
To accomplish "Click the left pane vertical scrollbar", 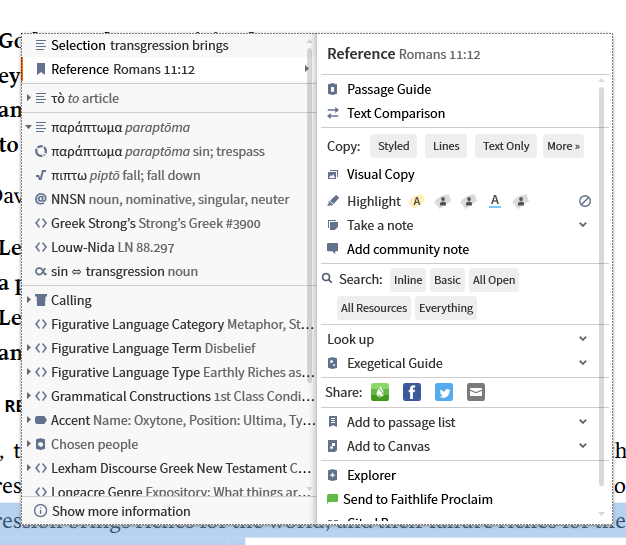I will point(309,216).
